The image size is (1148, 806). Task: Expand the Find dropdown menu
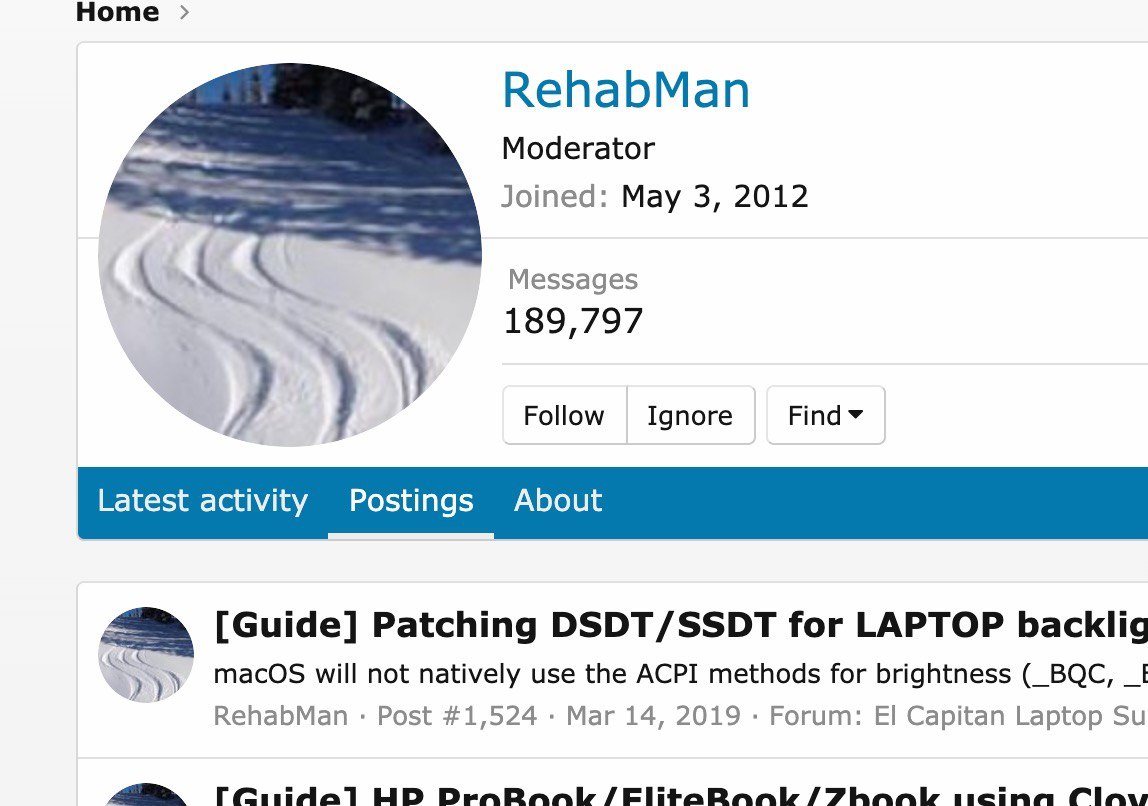pyautogui.click(x=826, y=415)
